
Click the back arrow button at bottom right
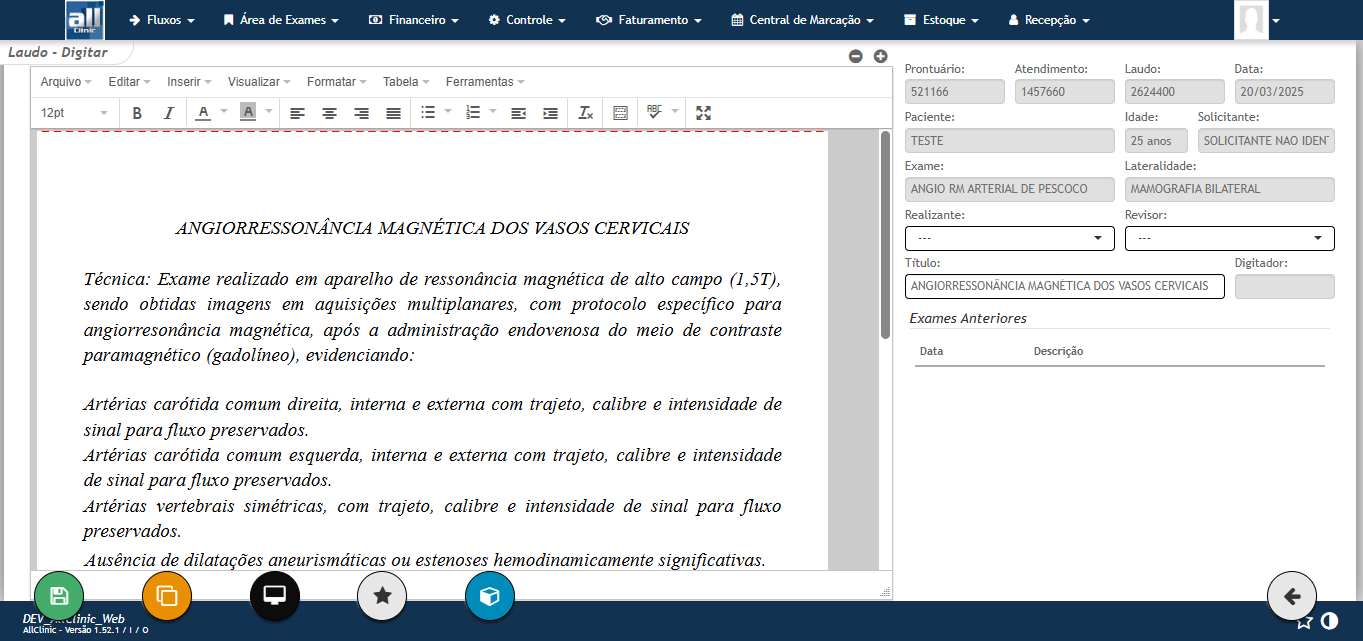[x=1291, y=595]
